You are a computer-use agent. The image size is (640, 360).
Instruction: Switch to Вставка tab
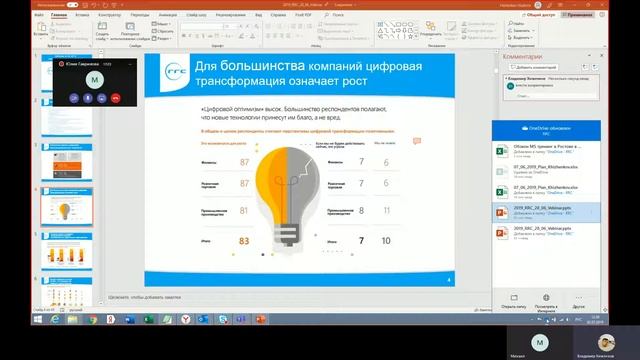pos(82,15)
